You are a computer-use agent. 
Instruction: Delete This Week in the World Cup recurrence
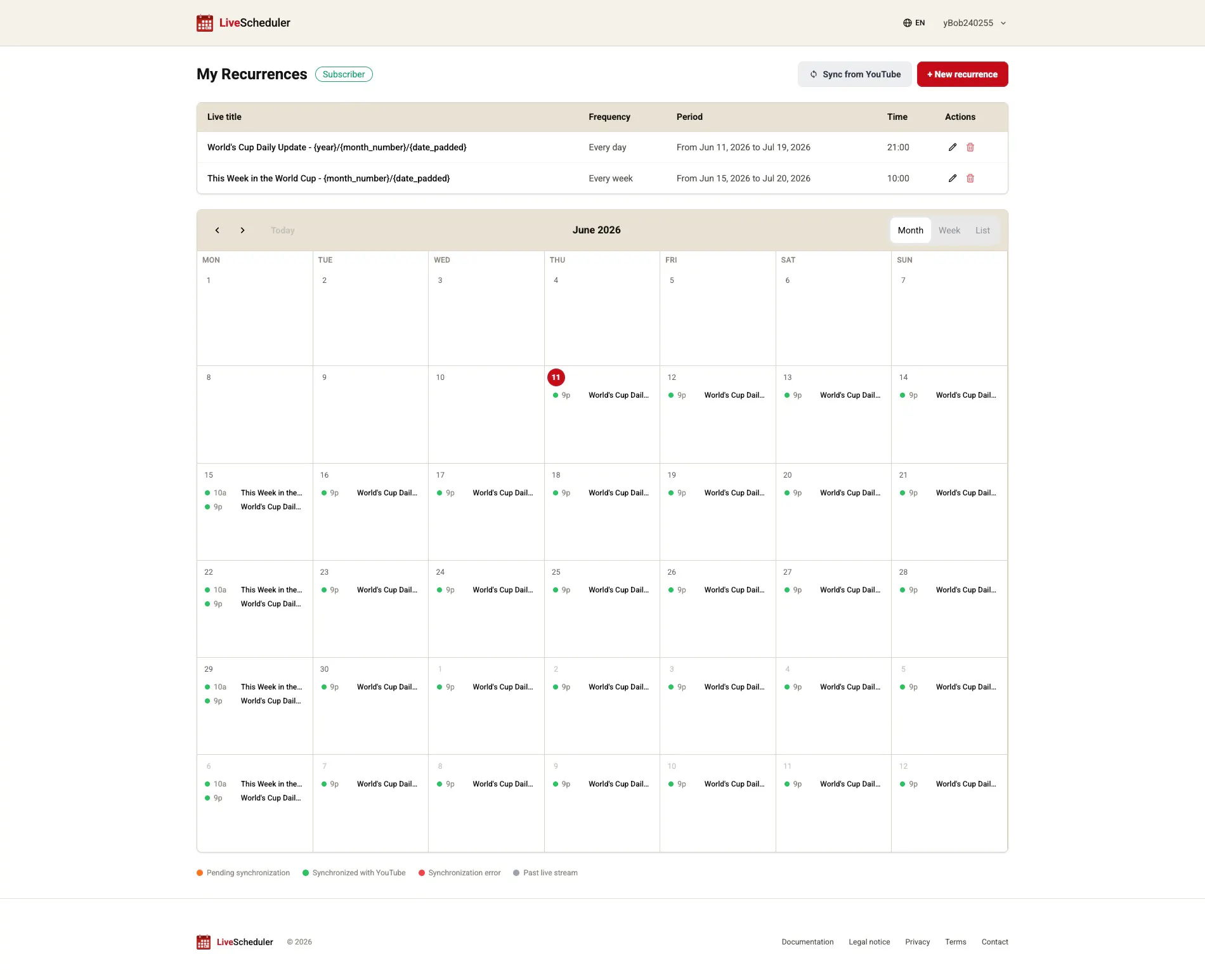click(970, 178)
